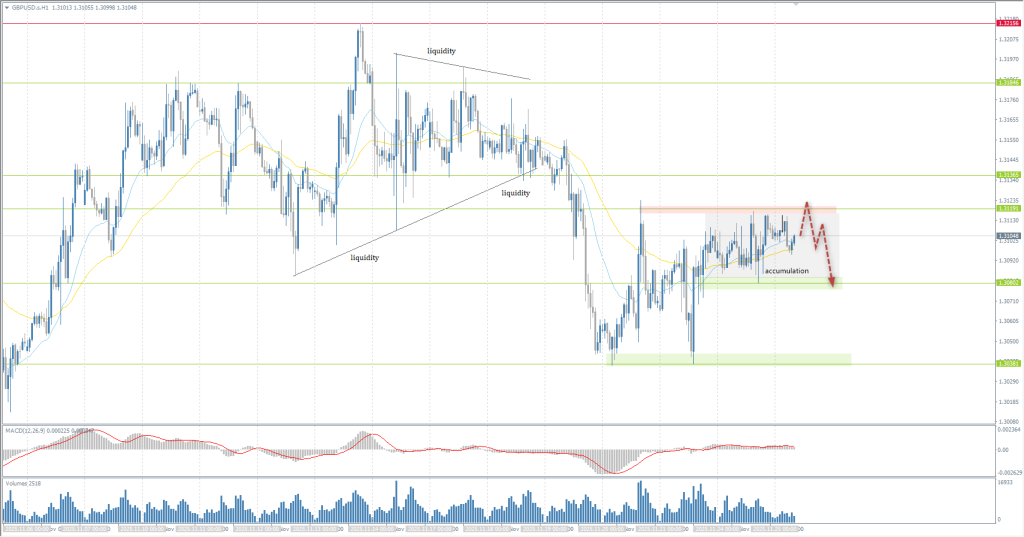Click the chart shift triangle marker
1024x537 pixels.
pos(796,4)
